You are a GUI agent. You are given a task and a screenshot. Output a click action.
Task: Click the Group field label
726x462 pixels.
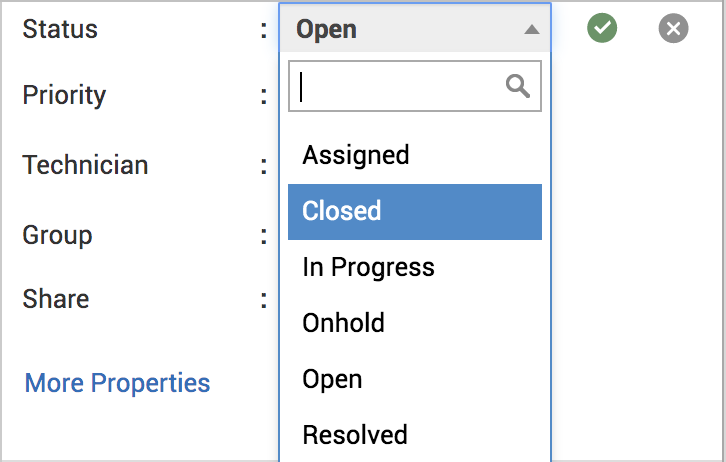tap(57, 235)
